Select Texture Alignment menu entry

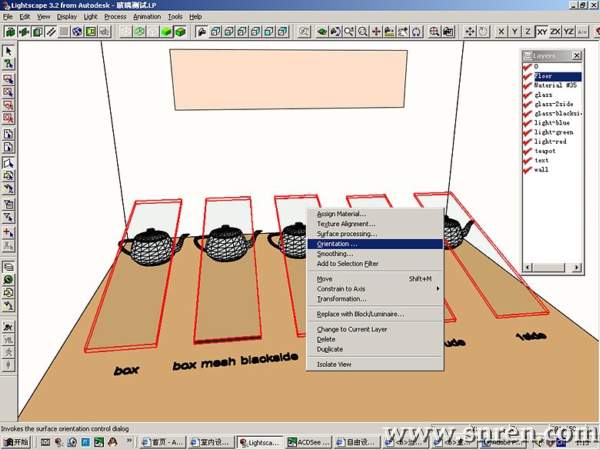pyautogui.click(x=375, y=224)
